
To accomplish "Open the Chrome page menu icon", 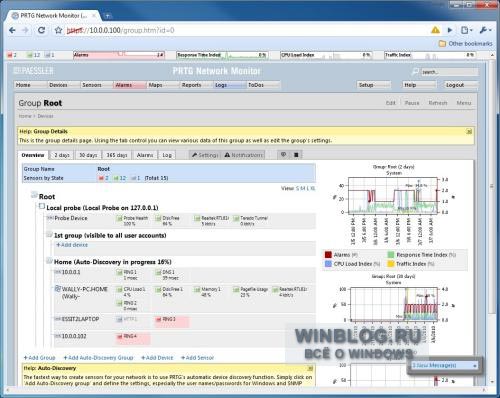I will (466, 30).
